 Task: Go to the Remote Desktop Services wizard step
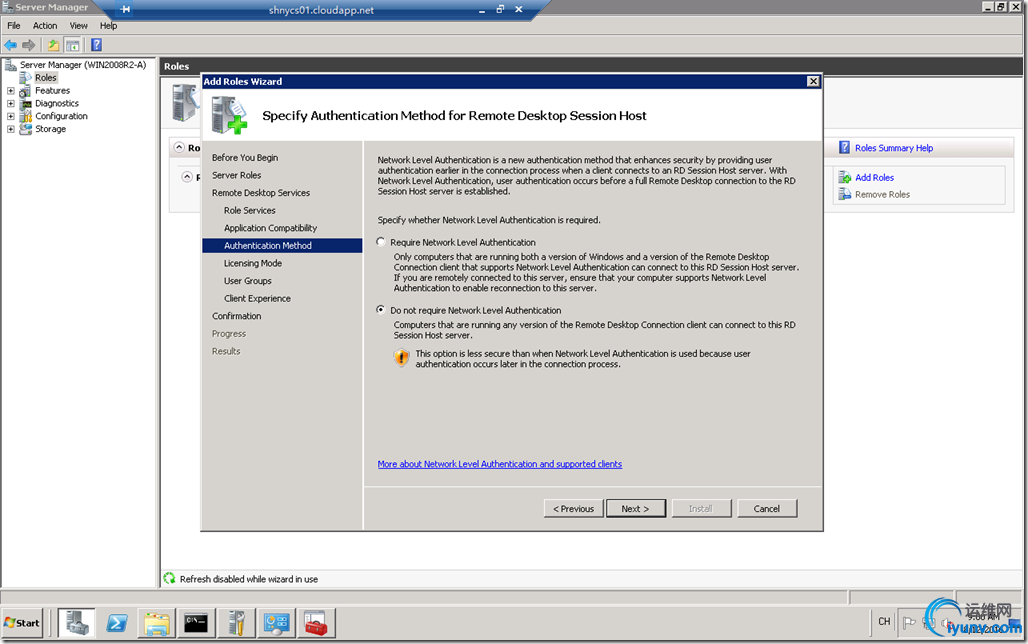pos(261,193)
